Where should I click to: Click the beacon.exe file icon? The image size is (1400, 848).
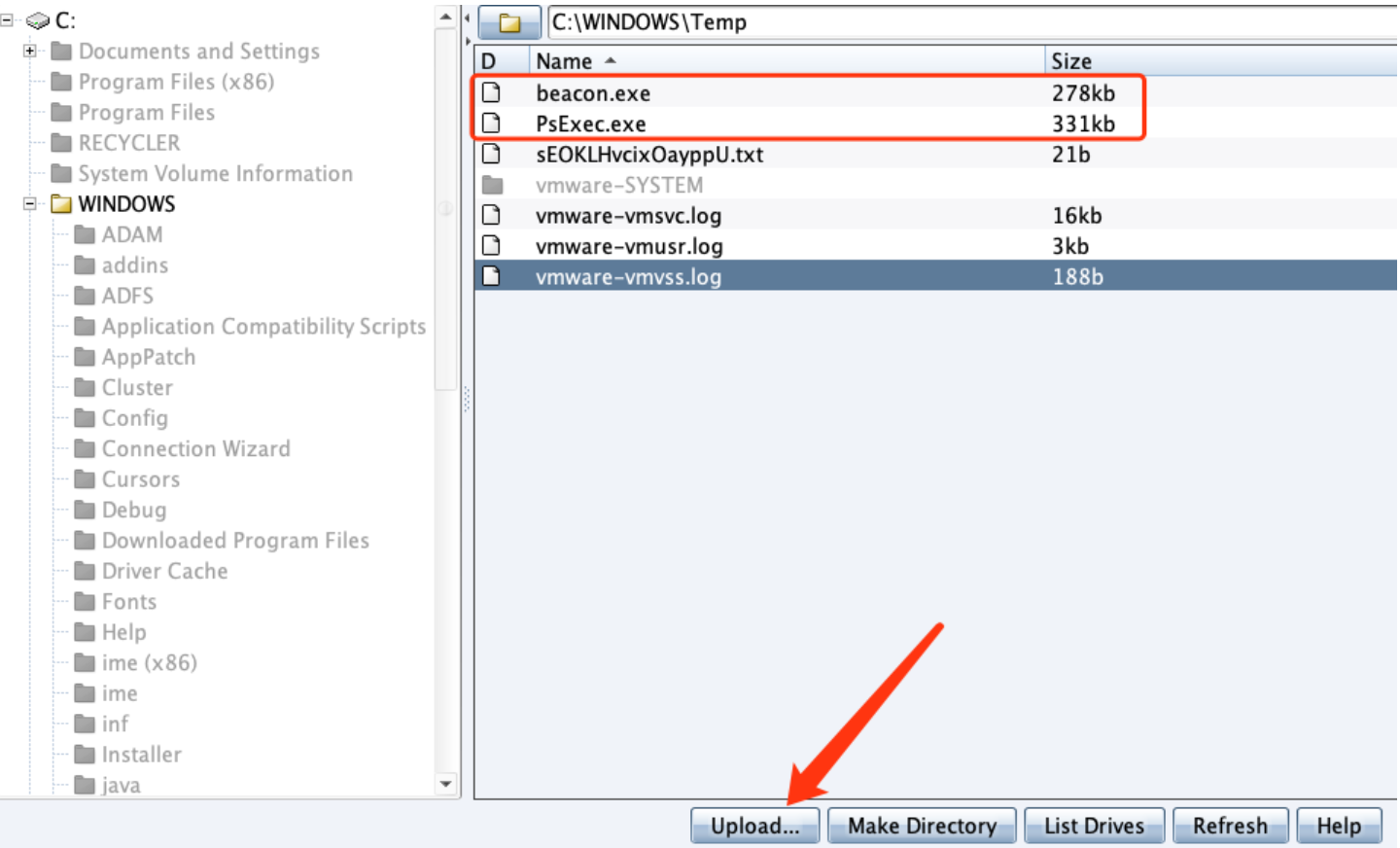point(492,93)
